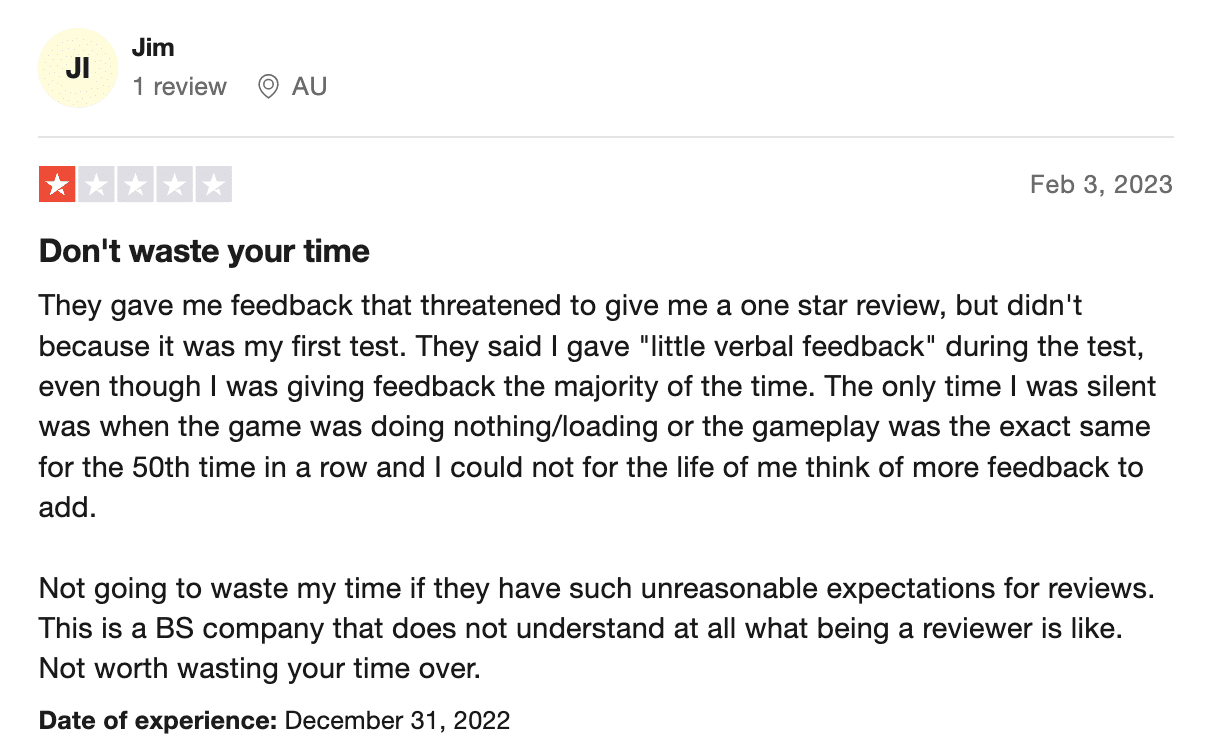The height and width of the screenshot is (754, 1208).
Task: Click the fifth grey rating star
Action: tap(213, 185)
